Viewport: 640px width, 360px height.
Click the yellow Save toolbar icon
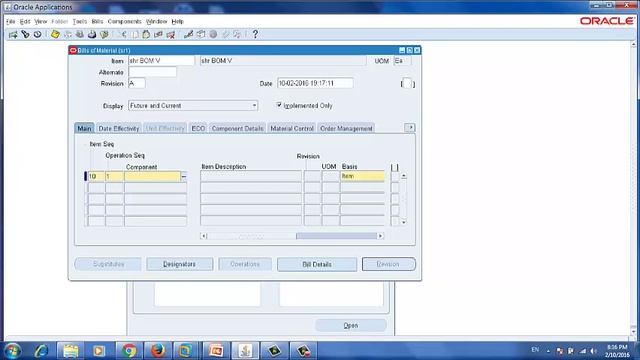(55, 34)
